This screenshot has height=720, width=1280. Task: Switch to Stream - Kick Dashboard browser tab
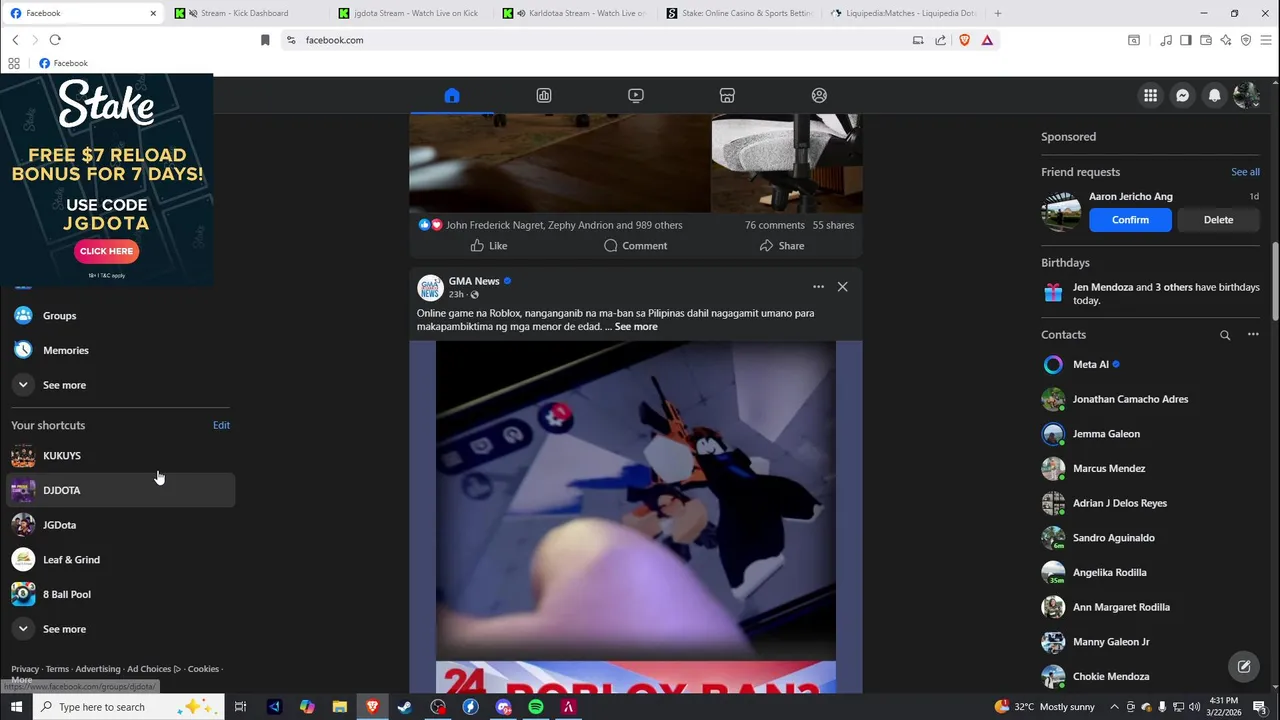tap(246, 13)
